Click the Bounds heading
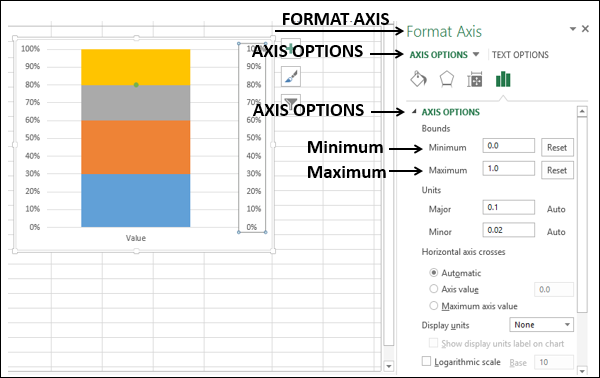600x378 pixels. tap(436, 129)
